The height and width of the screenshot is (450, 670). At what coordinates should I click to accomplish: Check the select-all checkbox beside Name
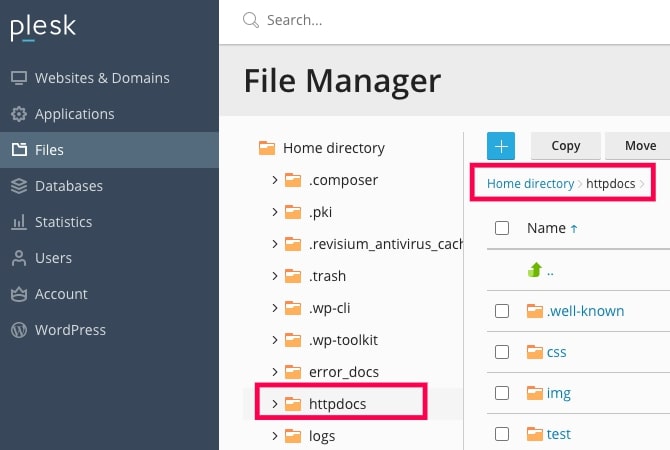[x=502, y=228]
